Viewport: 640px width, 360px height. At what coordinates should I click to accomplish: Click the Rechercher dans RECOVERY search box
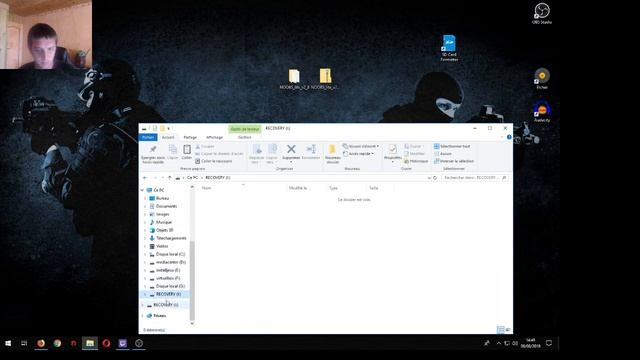[x=475, y=178]
